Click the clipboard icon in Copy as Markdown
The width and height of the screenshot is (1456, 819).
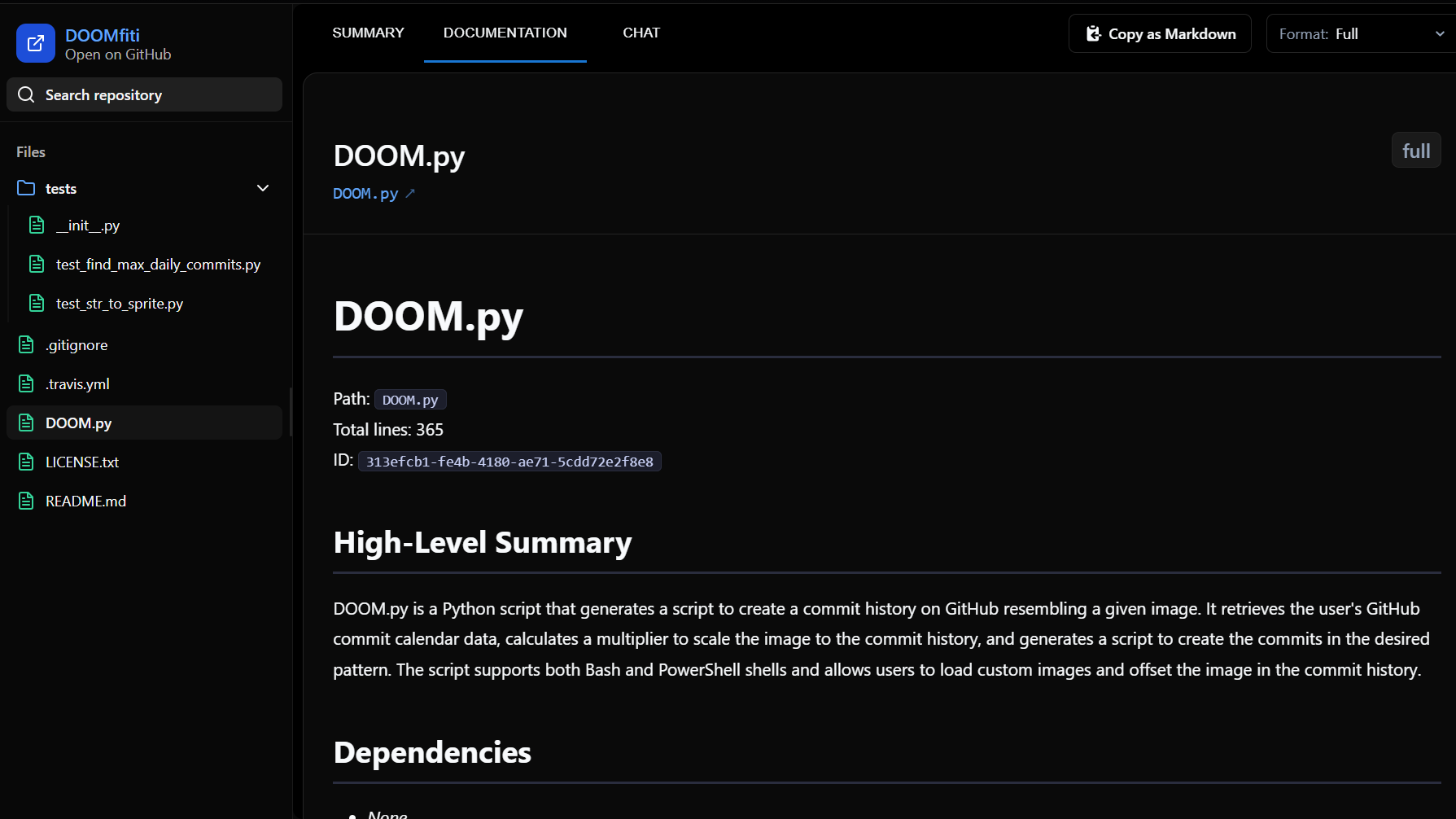coord(1094,33)
